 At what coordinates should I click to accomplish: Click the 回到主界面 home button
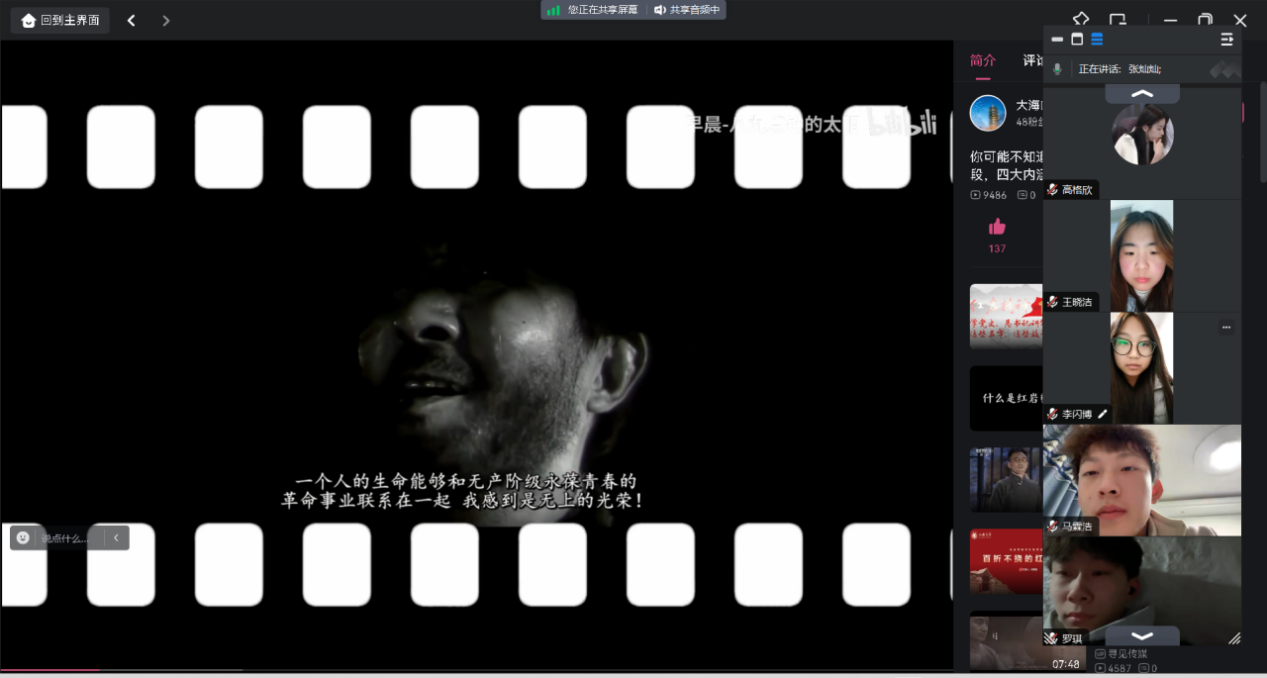[x=60, y=20]
